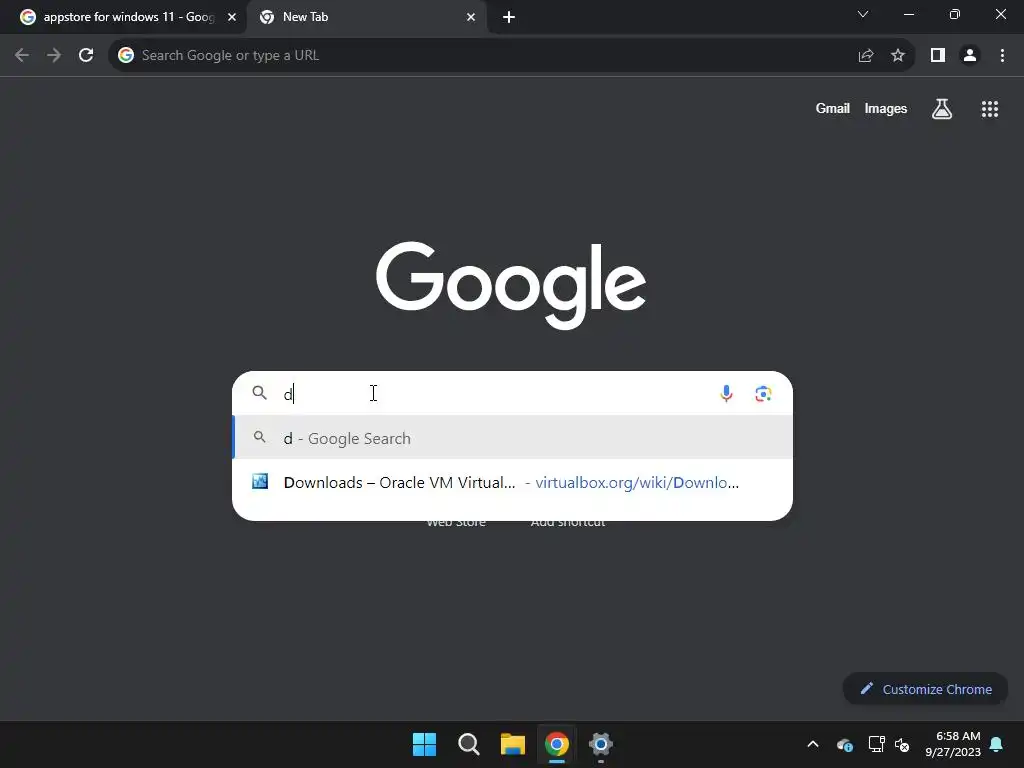This screenshot has width=1024, height=768.
Task: Open the Google apps grid
Action: 990,109
